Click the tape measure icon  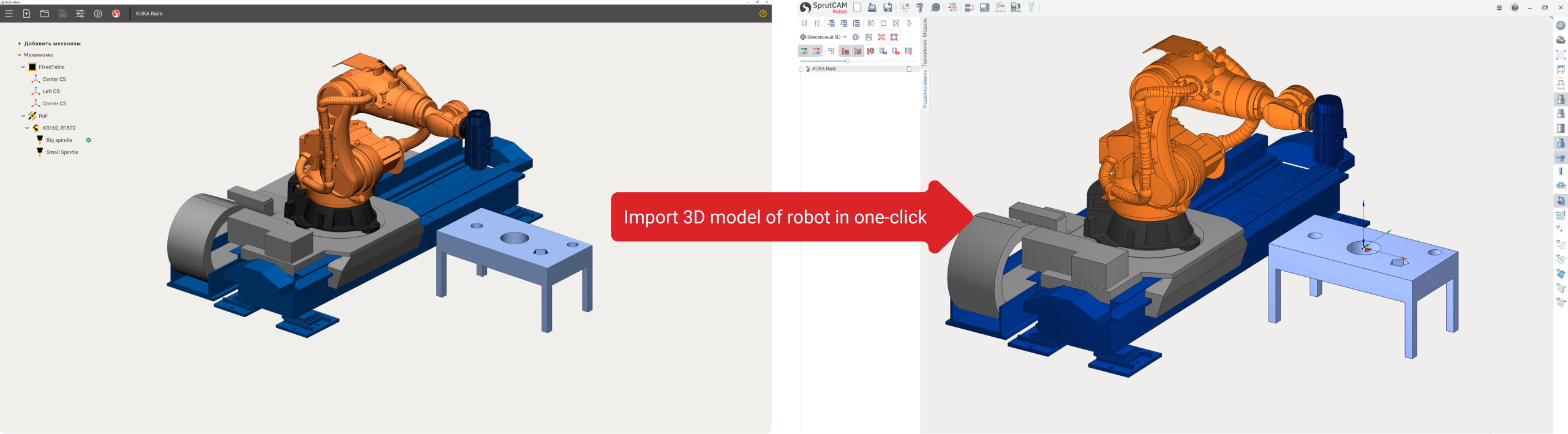[935, 7]
